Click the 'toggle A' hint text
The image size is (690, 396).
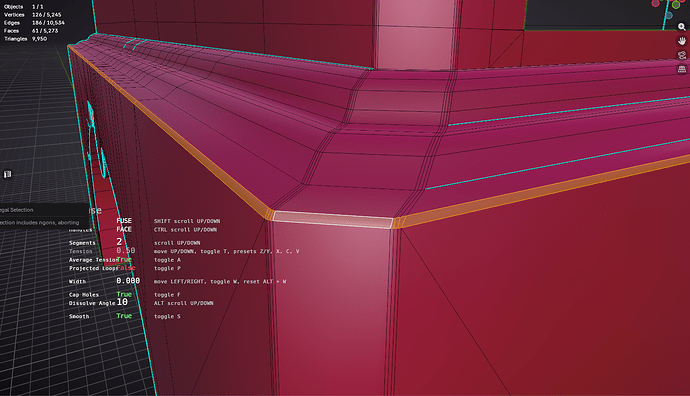pyautogui.click(x=167, y=260)
